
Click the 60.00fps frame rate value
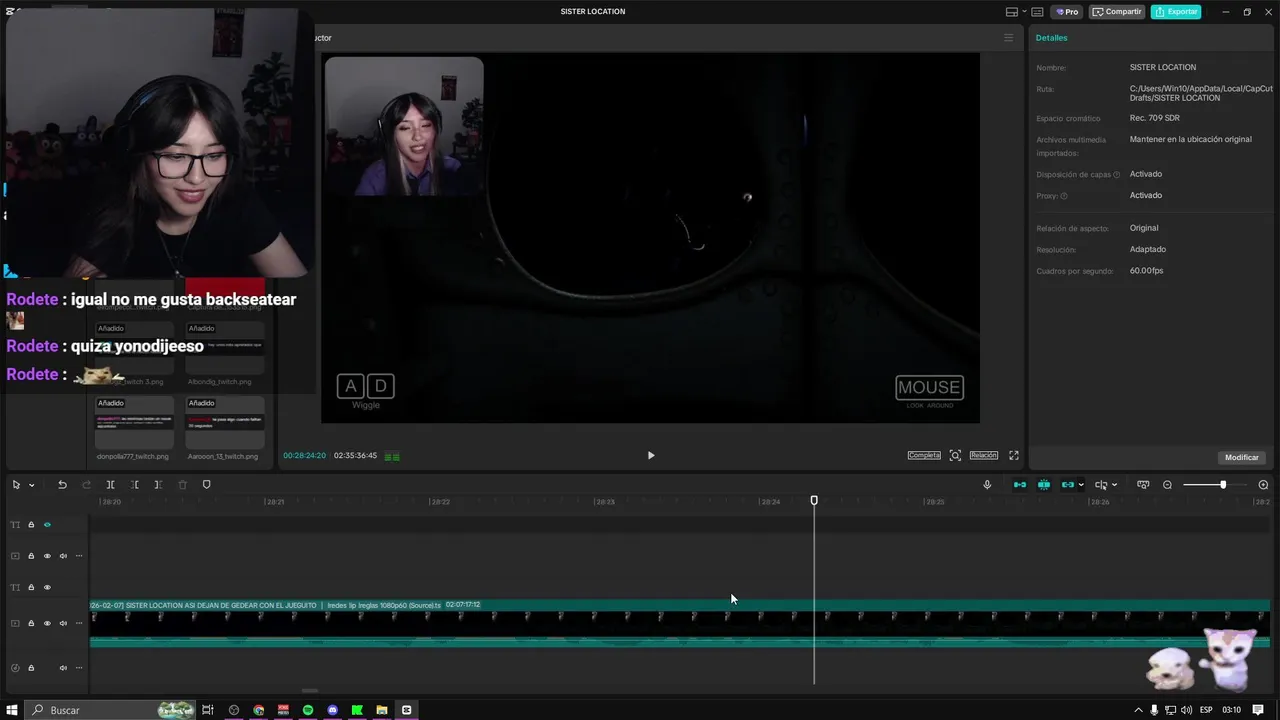coord(1146,271)
